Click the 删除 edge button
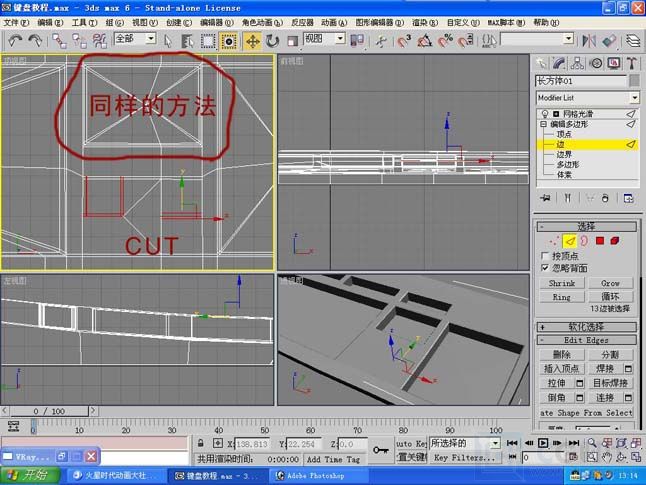 click(562, 354)
